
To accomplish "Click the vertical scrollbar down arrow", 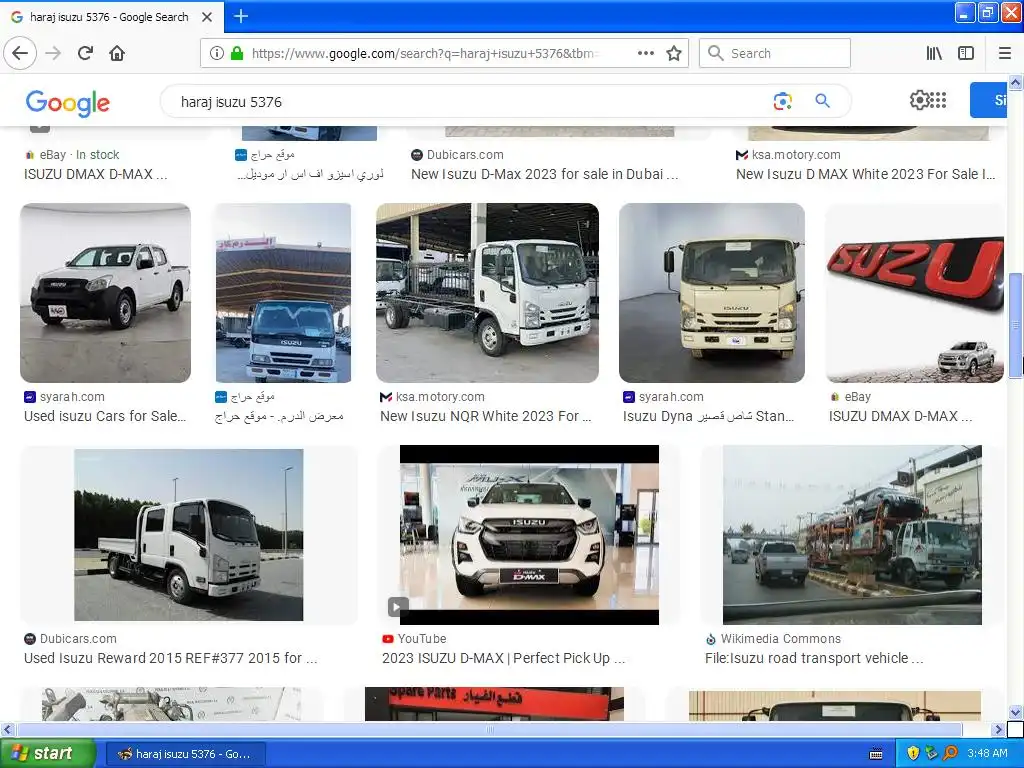I will [x=1015, y=712].
